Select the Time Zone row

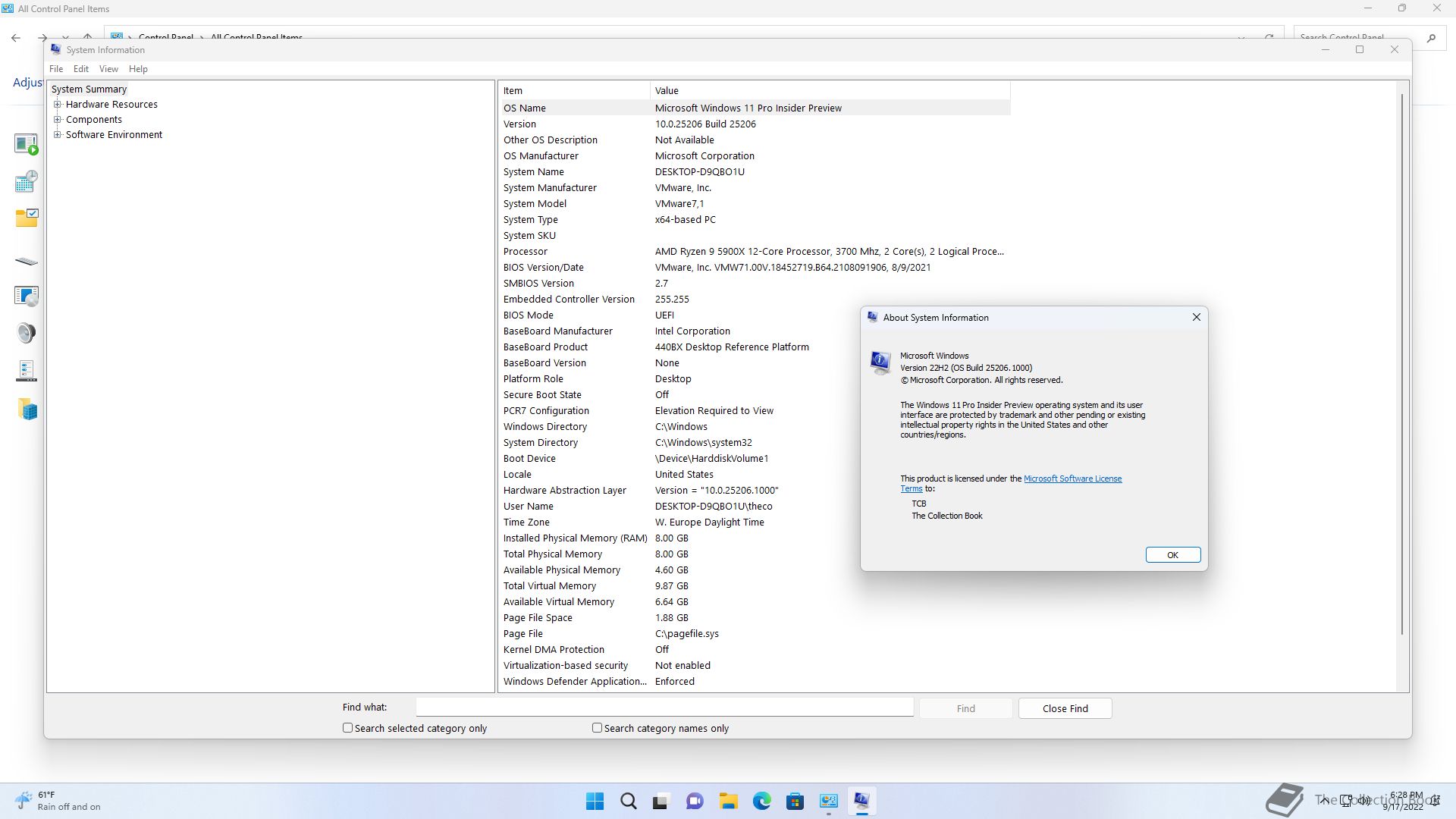point(755,522)
